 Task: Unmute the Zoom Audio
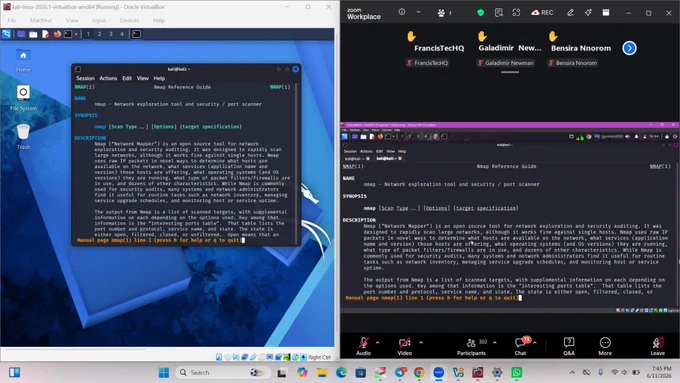363,346
